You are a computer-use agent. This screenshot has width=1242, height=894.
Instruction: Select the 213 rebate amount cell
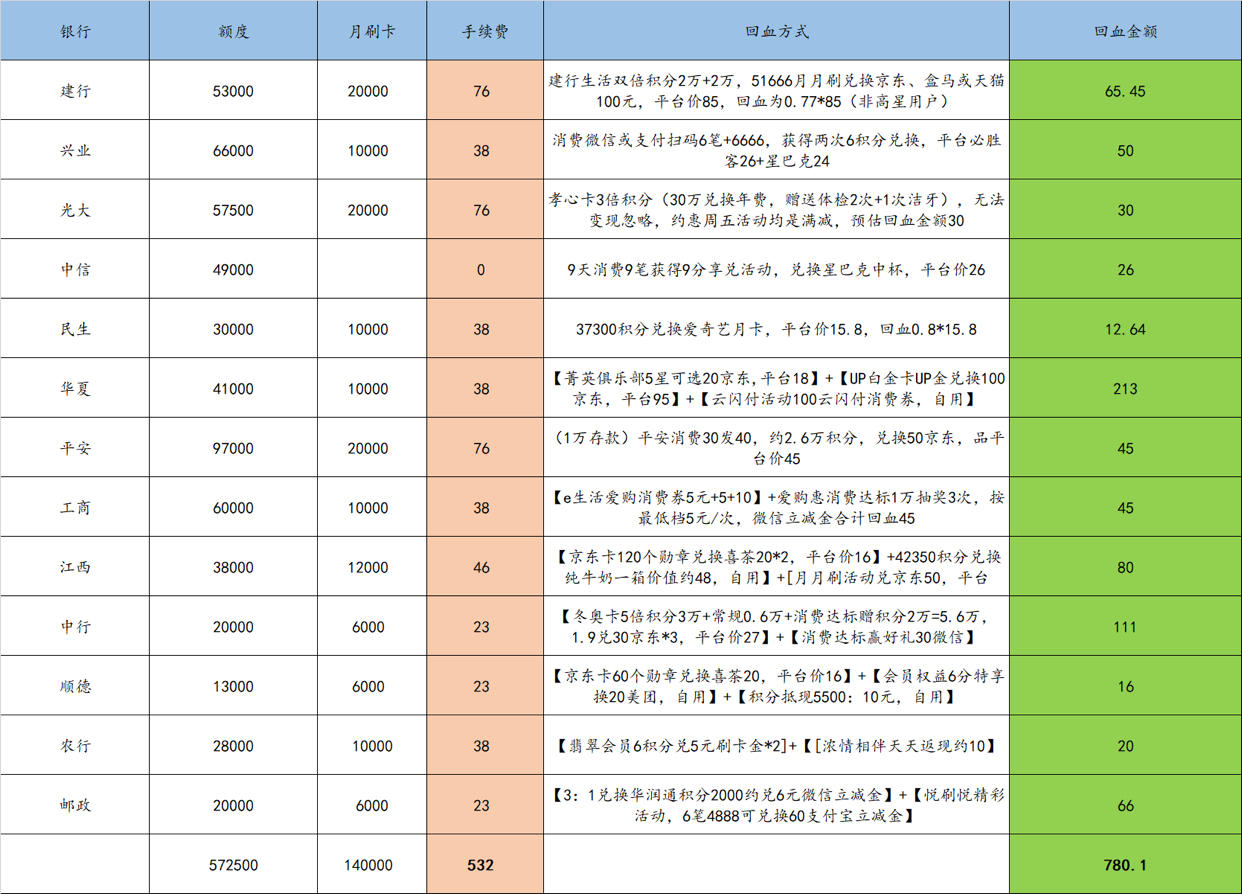(1125, 388)
